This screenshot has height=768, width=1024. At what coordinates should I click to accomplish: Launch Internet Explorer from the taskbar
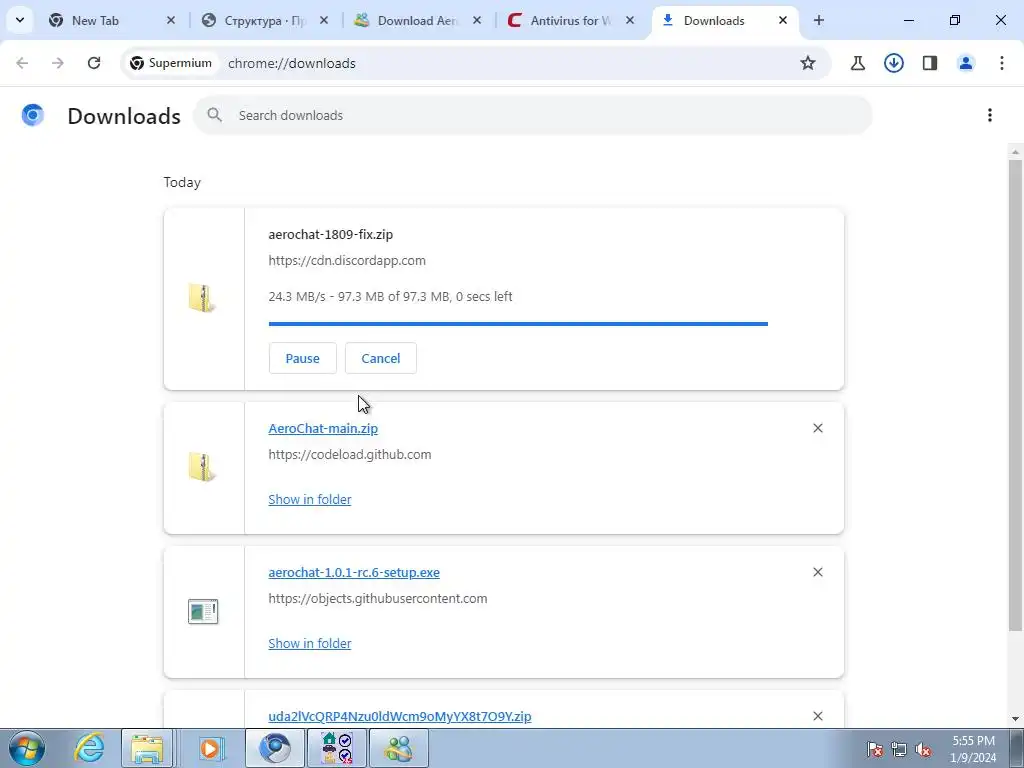[89, 748]
